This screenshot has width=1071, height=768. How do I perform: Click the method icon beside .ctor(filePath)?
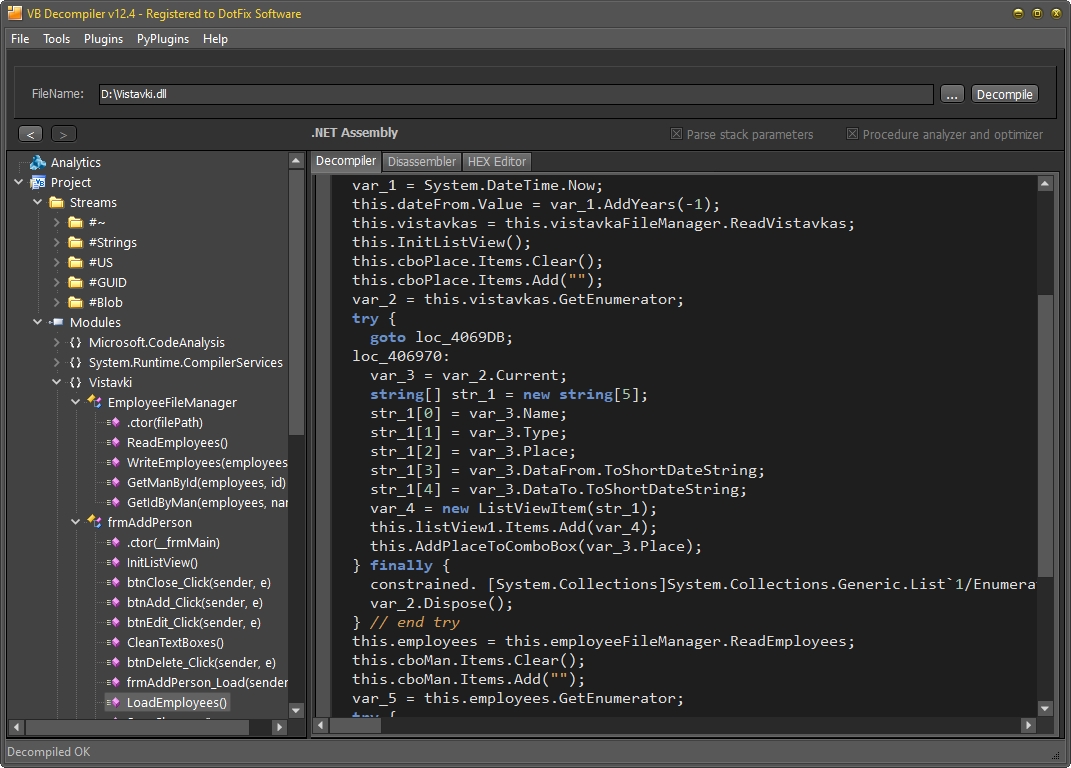point(113,422)
